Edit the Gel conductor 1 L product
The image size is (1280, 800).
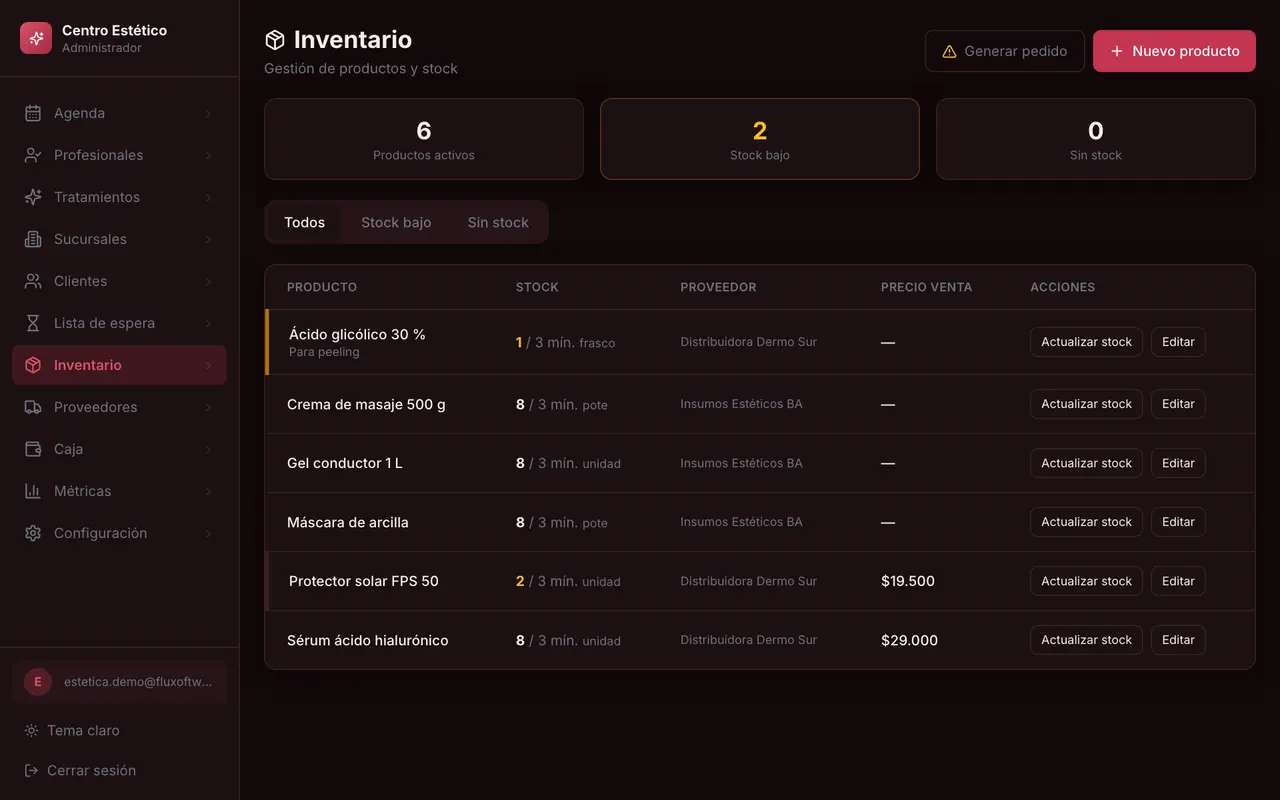pyautogui.click(x=1178, y=463)
